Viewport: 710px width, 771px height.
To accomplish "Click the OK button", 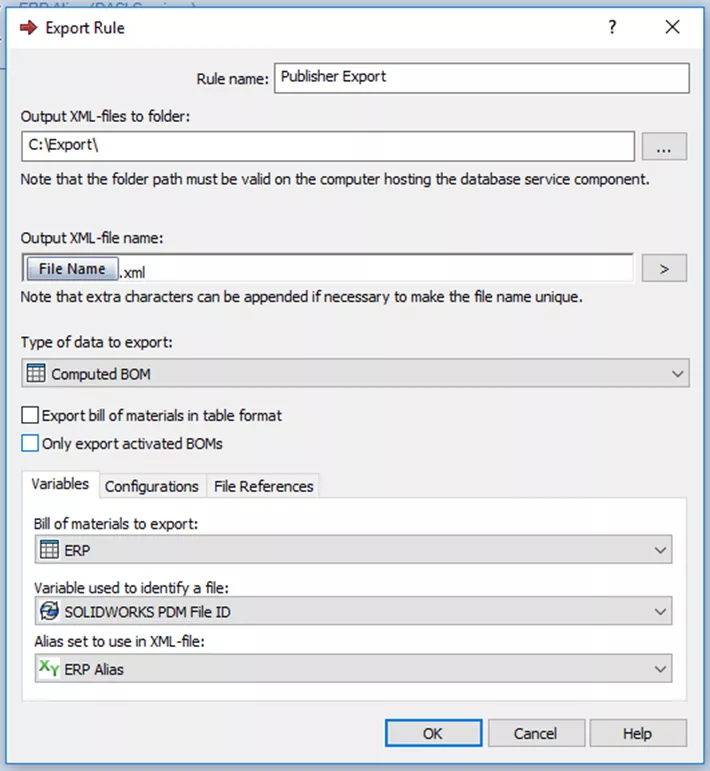I will point(433,733).
